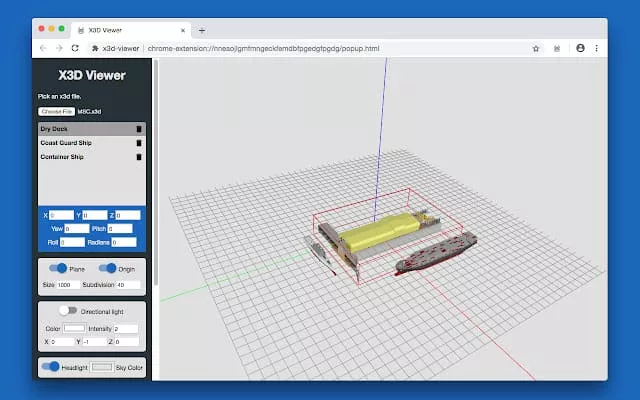Remove Container Ship using its trash icon

139,157
